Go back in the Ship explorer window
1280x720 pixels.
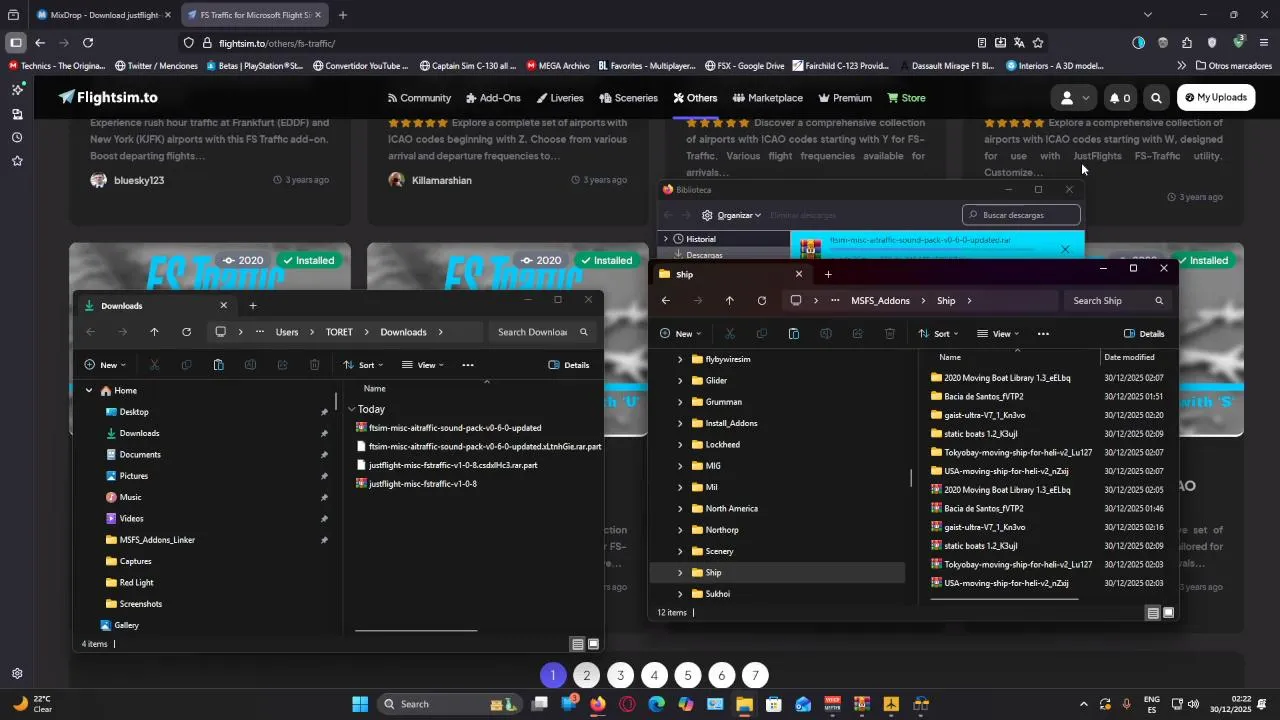click(x=666, y=301)
